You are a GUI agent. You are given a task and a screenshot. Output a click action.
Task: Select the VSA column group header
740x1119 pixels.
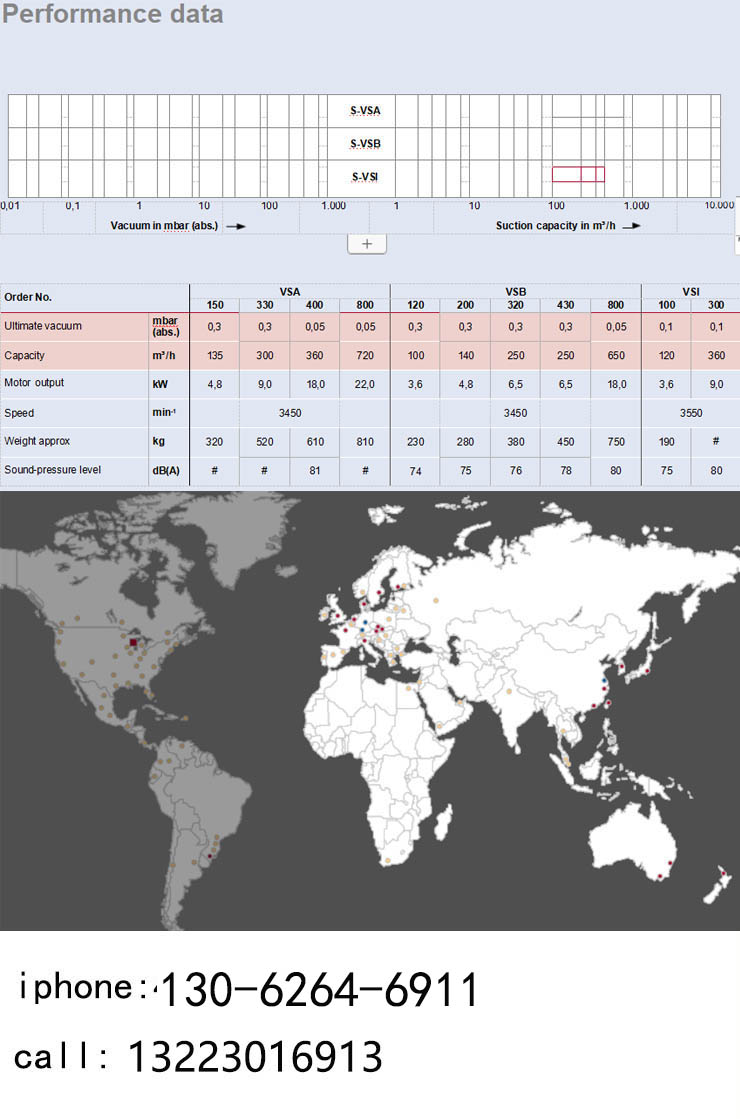coord(289,291)
